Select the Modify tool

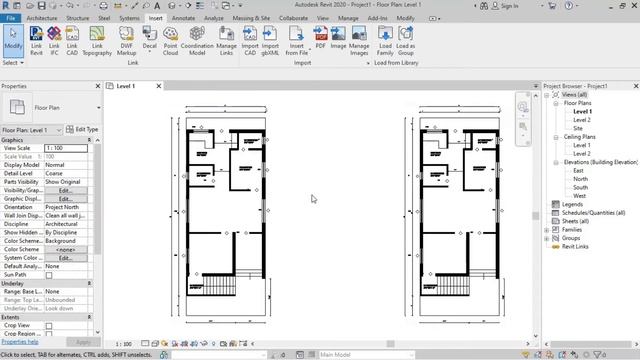[x=13, y=40]
